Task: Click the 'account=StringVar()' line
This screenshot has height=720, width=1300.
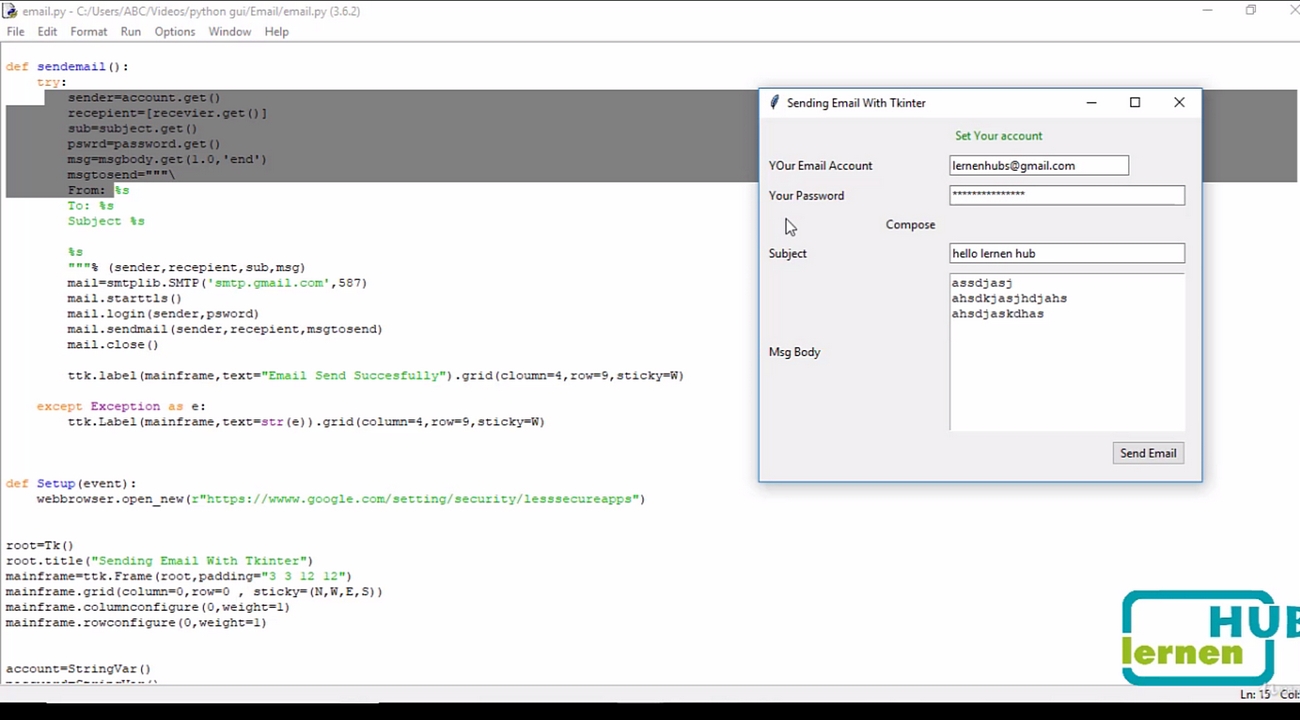Action: (78, 669)
